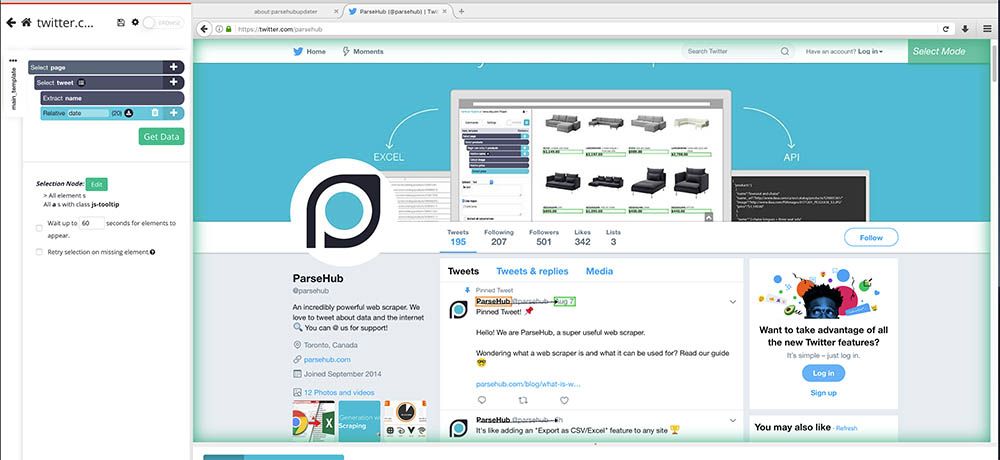Switch to Tweets & replies tab
This screenshot has width=1000, height=460.
[x=532, y=271]
